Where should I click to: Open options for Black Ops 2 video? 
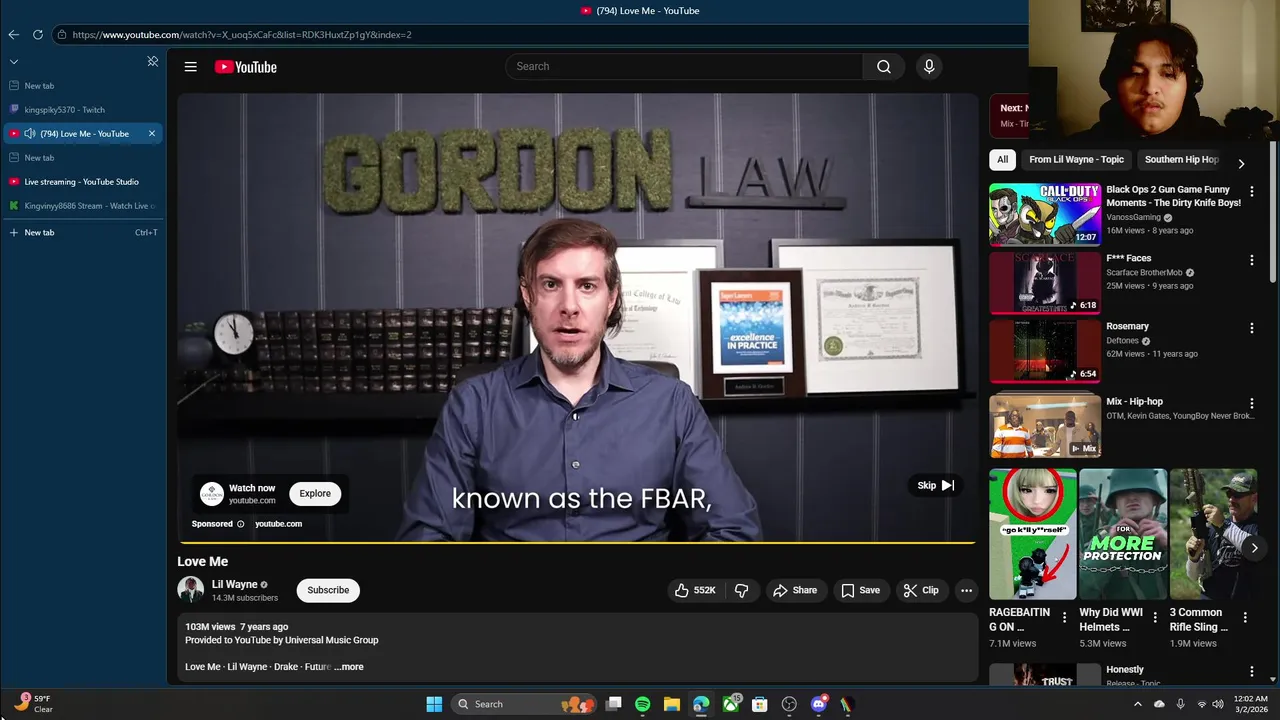coord(1251,191)
